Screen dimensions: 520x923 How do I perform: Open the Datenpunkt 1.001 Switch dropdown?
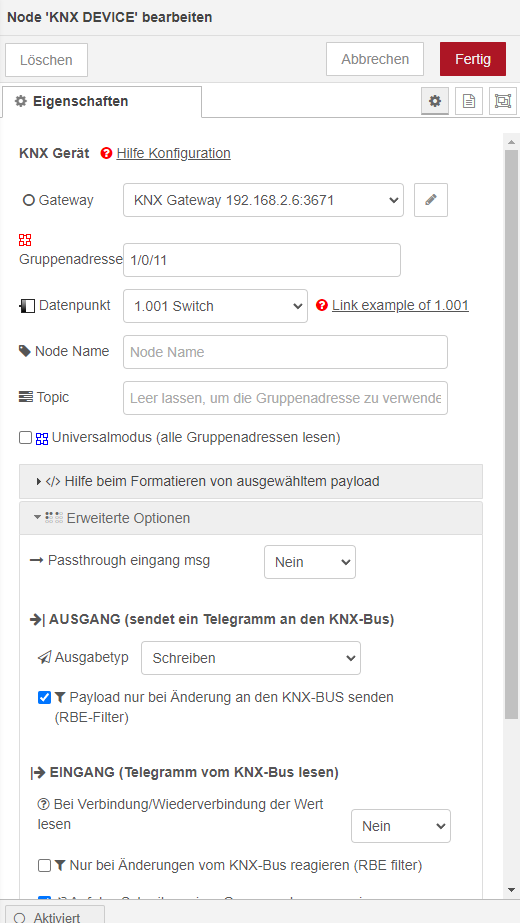click(216, 306)
